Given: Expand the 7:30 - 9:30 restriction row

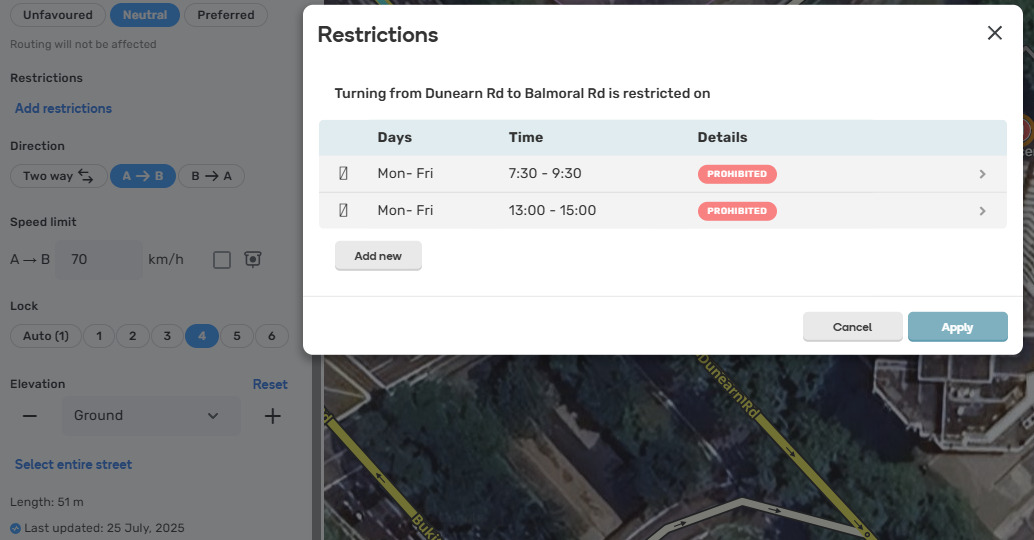Looking at the screenshot, I should pyautogui.click(x=982, y=174).
